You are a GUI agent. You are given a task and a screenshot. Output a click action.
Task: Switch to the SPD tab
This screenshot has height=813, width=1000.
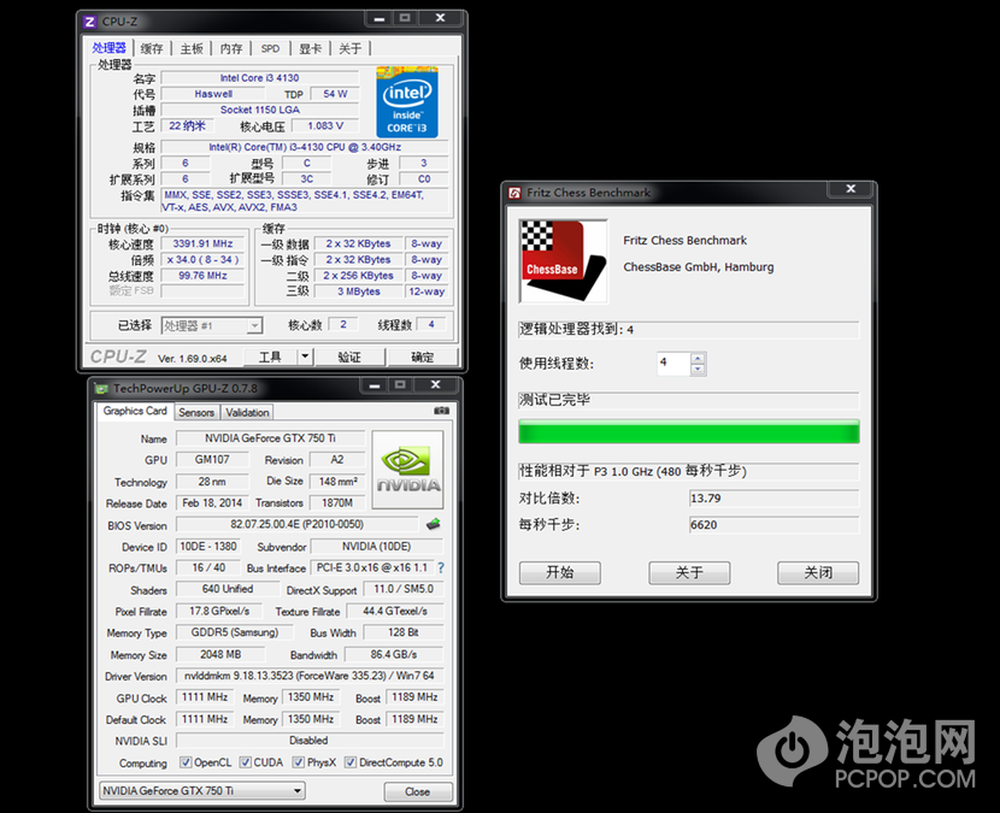(270, 48)
